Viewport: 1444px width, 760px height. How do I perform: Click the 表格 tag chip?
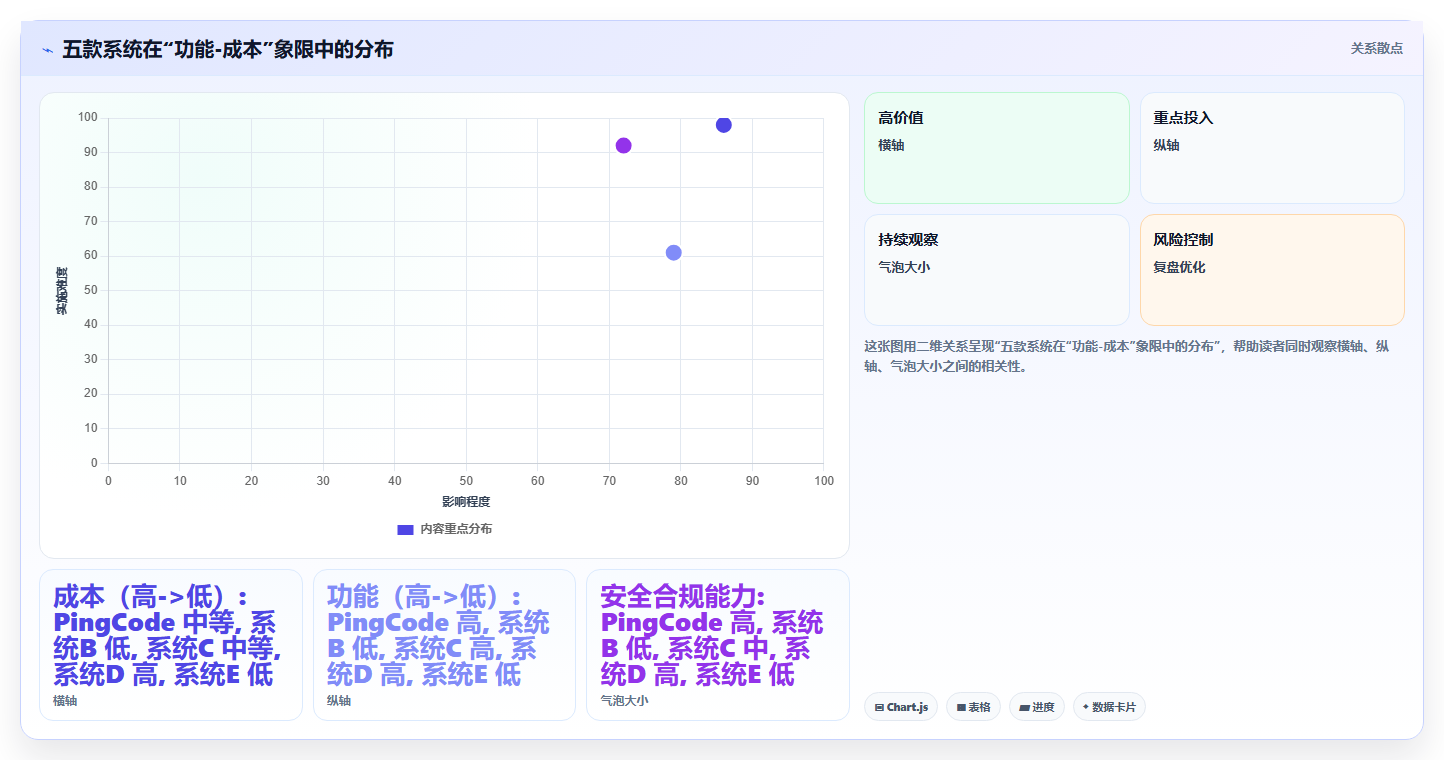pyautogui.click(x=973, y=707)
